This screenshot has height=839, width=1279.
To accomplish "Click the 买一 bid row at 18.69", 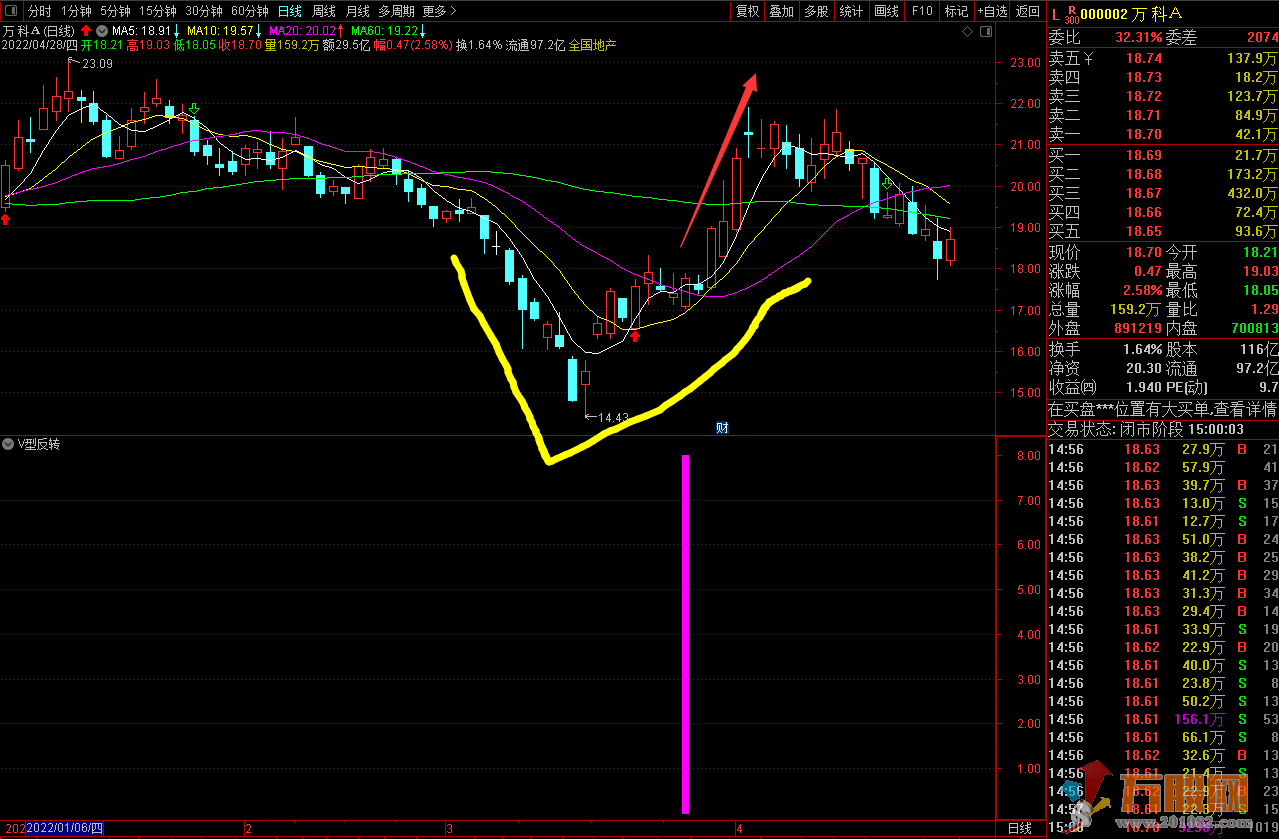I will click(x=1163, y=155).
